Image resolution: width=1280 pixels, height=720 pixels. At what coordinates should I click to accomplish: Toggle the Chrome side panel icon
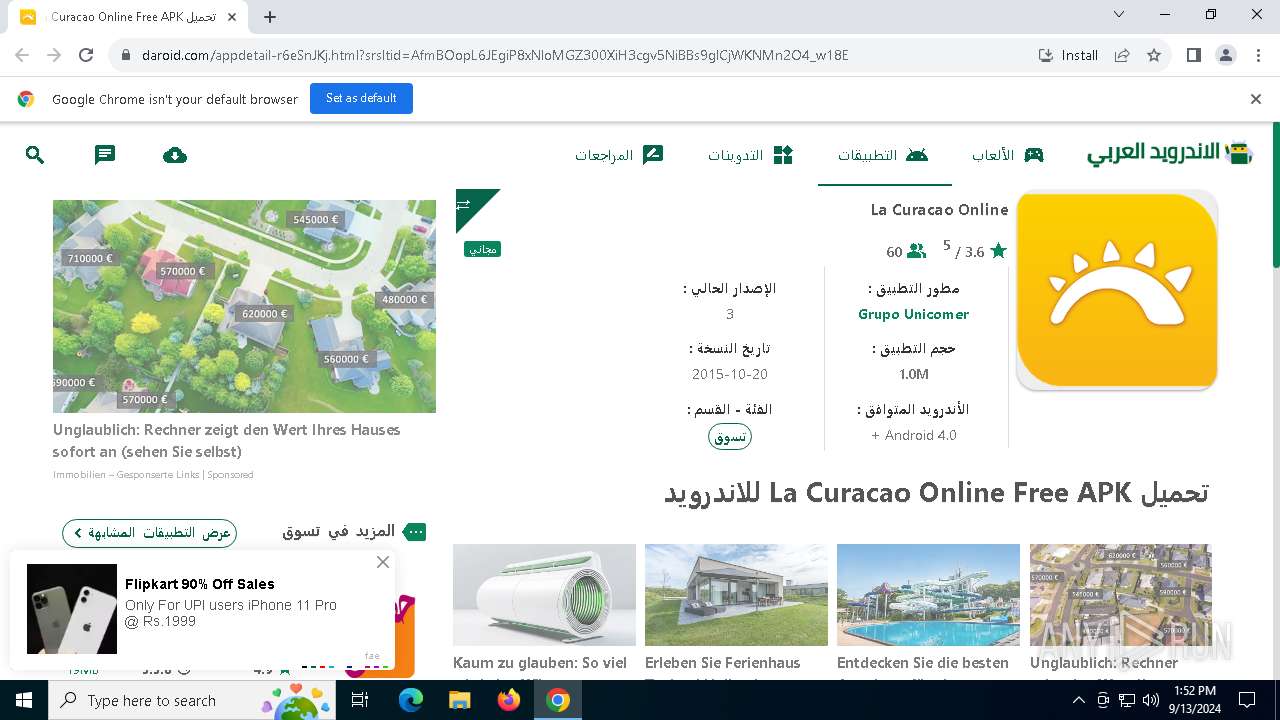[x=1193, y=55]
